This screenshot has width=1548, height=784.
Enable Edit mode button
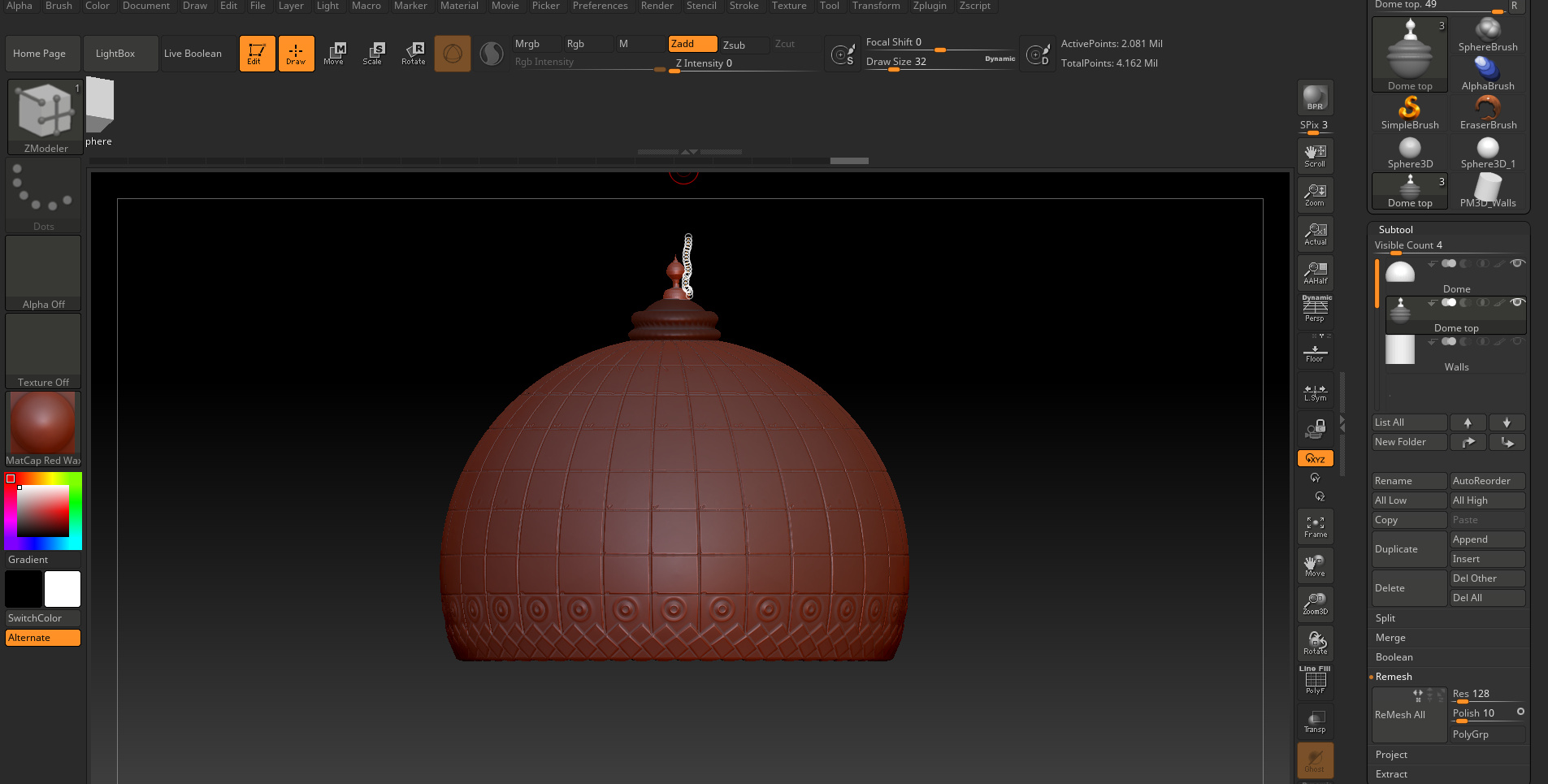point(257,54)
